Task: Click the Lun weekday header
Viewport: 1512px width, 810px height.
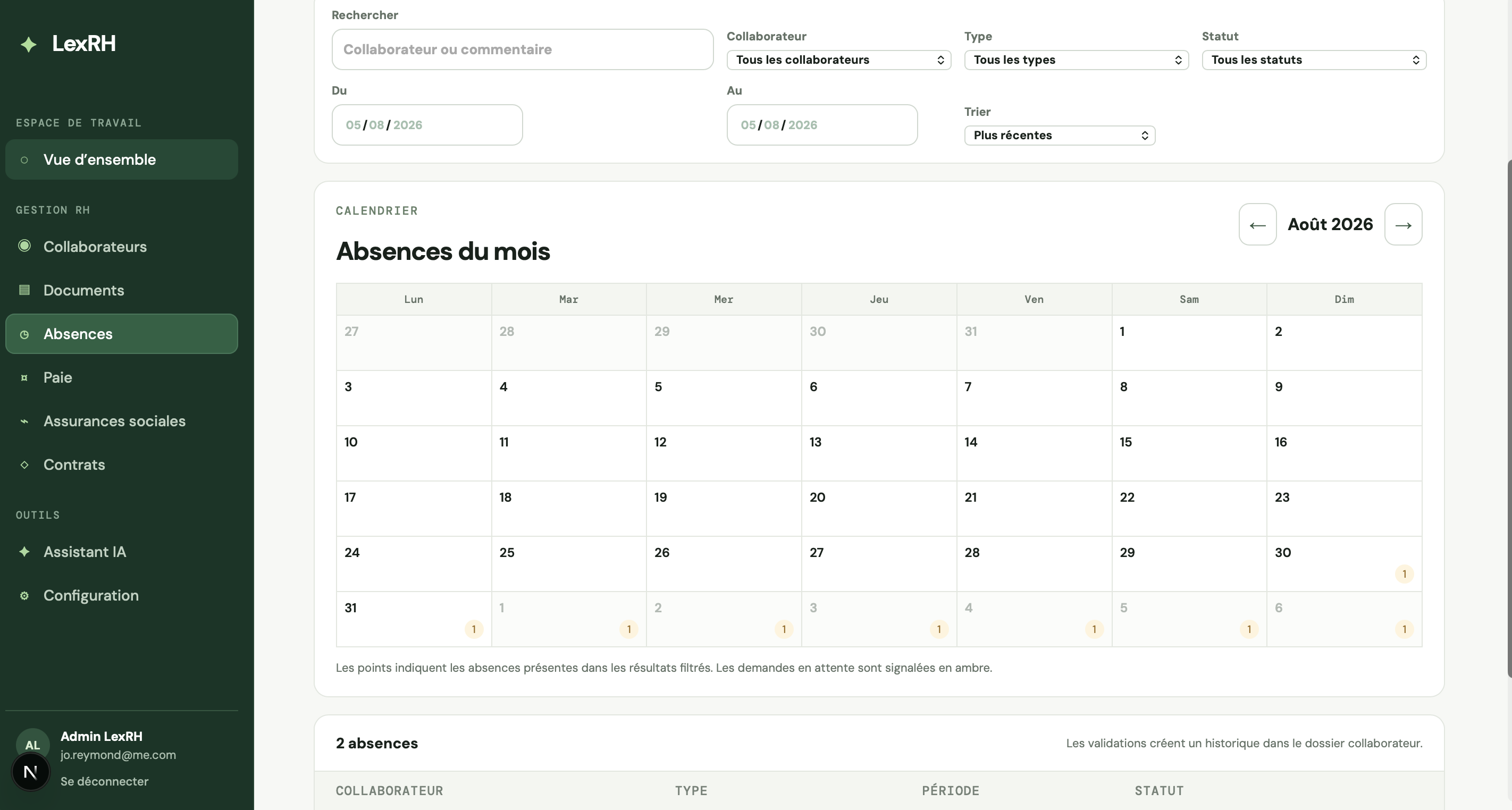Action: [414, 299]
